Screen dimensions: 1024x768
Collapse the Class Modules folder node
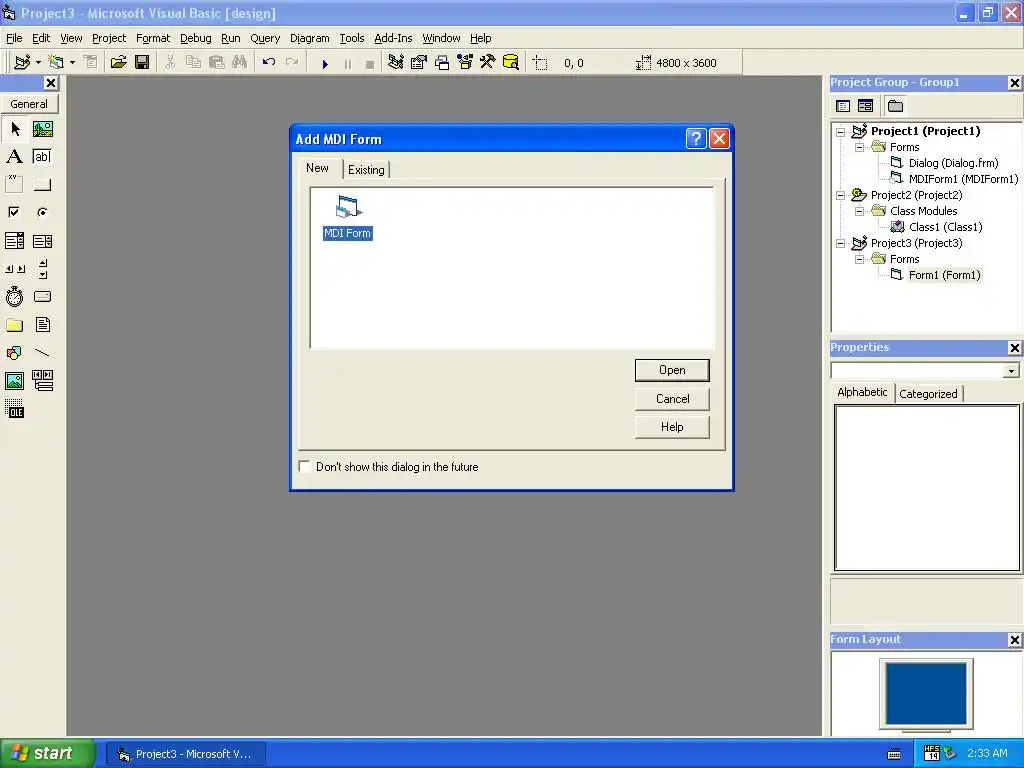[859, 212]
